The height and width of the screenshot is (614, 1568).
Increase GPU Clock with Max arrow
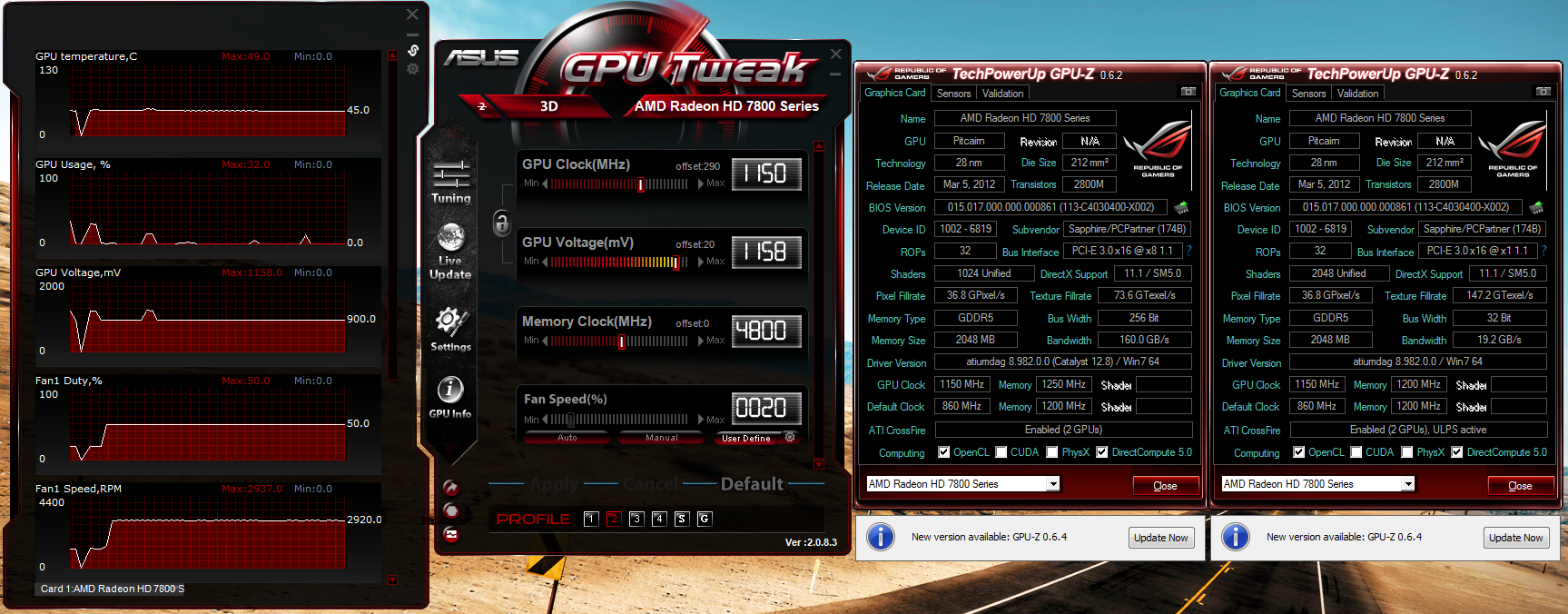click(x=700, y=183)
